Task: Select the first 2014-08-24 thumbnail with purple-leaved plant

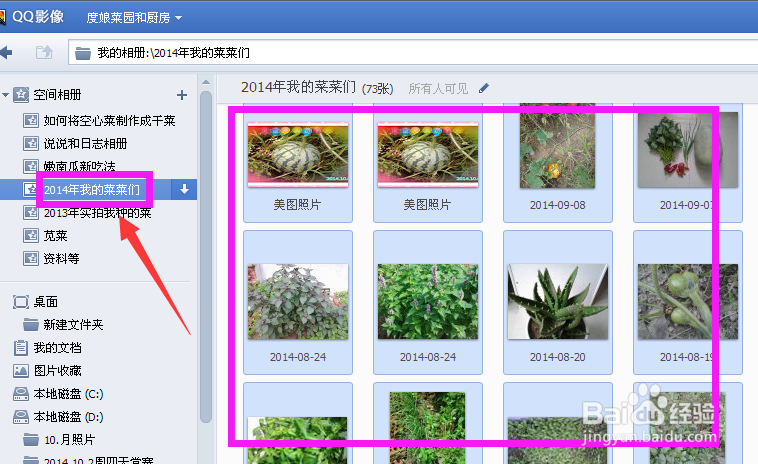Action: point(298,303)
